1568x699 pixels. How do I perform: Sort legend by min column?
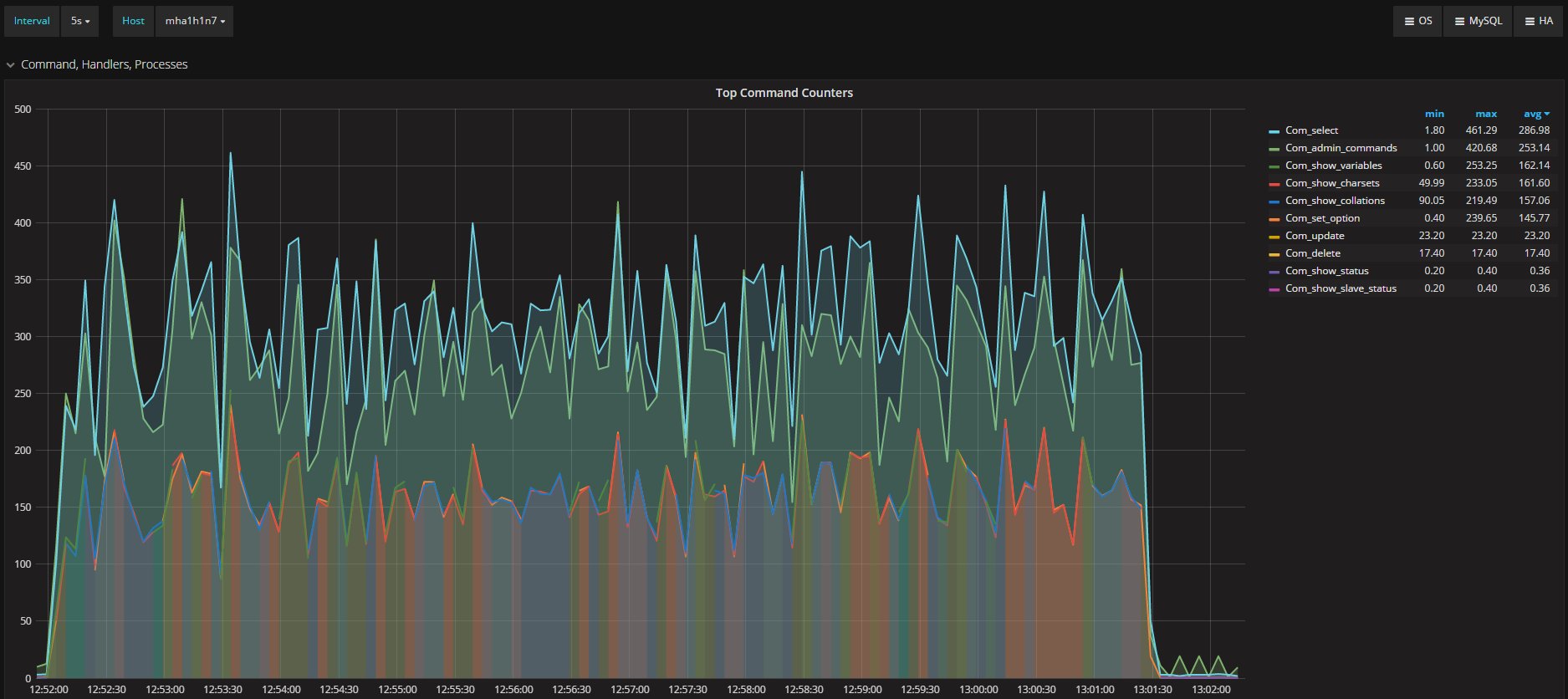click(x=1433, y=114)
